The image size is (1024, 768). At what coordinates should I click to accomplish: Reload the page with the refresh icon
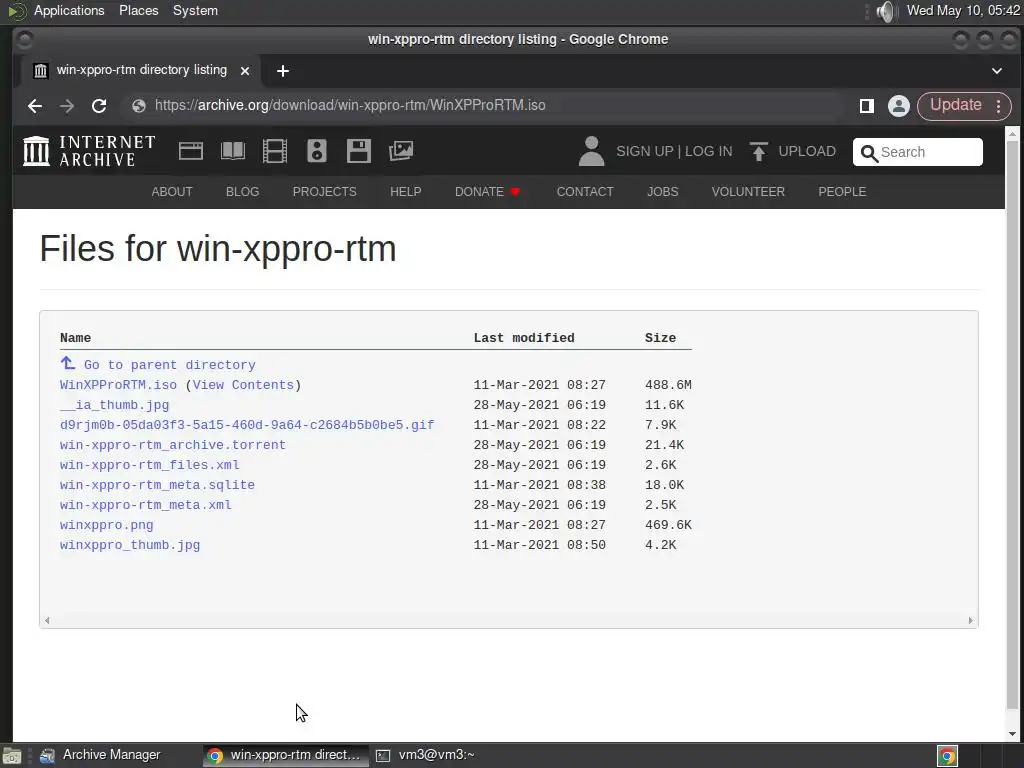click(99, 106)
